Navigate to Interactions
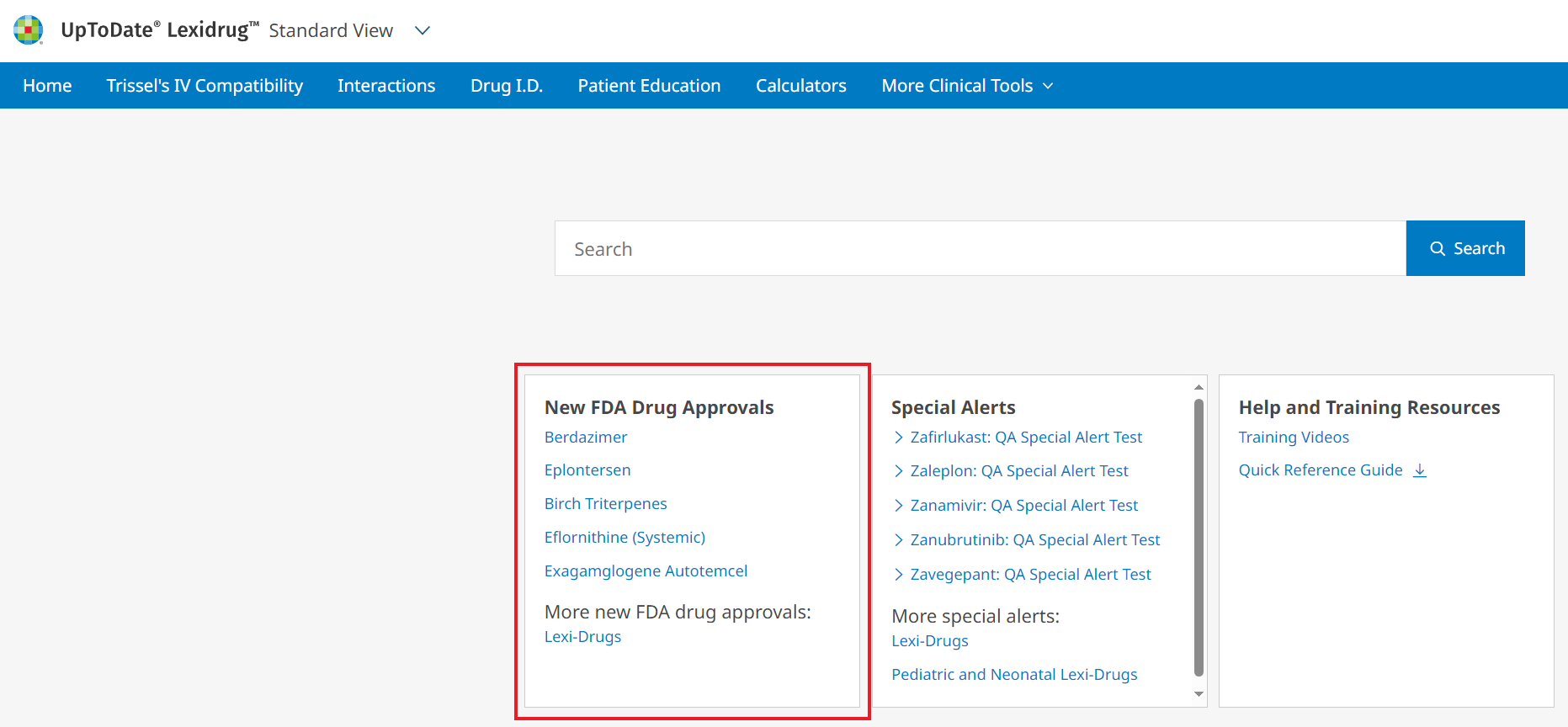 386,86
